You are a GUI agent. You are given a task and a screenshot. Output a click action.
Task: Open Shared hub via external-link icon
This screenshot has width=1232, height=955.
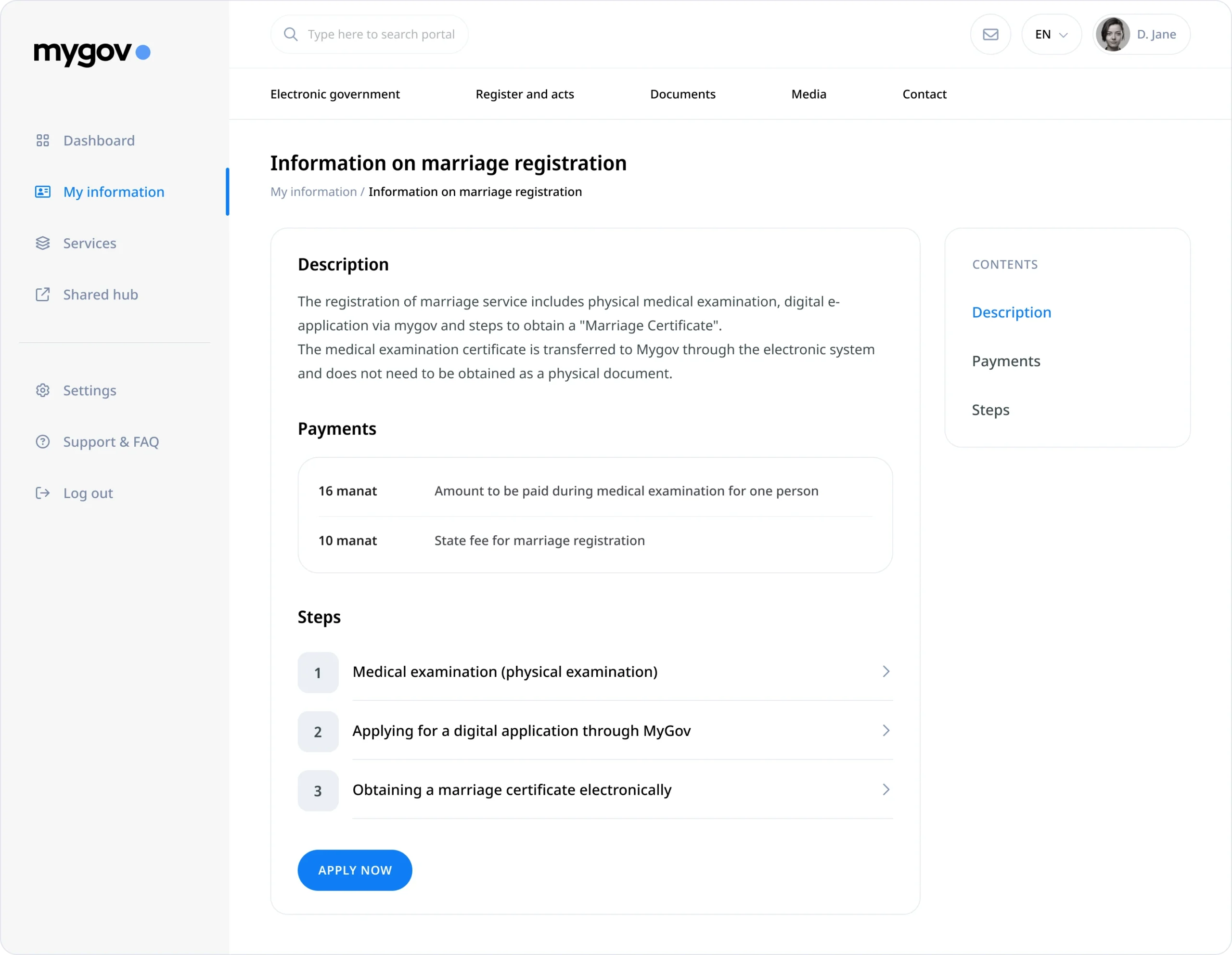[42, 295]
